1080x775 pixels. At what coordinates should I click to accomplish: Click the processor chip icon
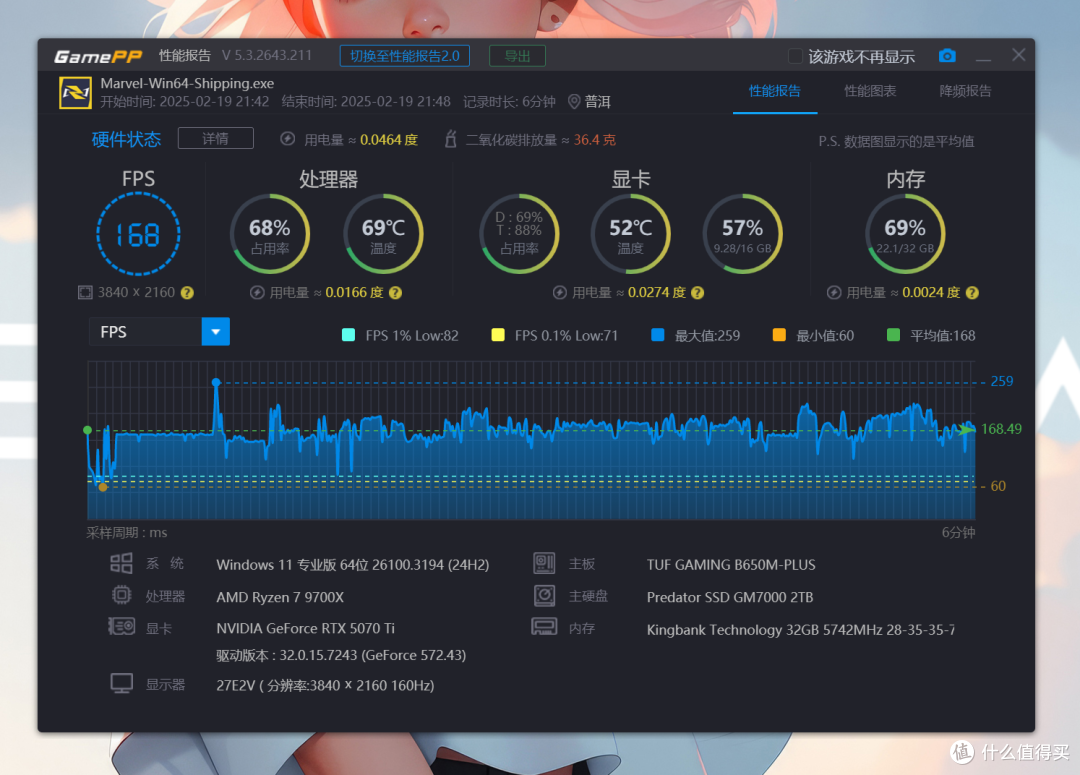pos(121,595)
